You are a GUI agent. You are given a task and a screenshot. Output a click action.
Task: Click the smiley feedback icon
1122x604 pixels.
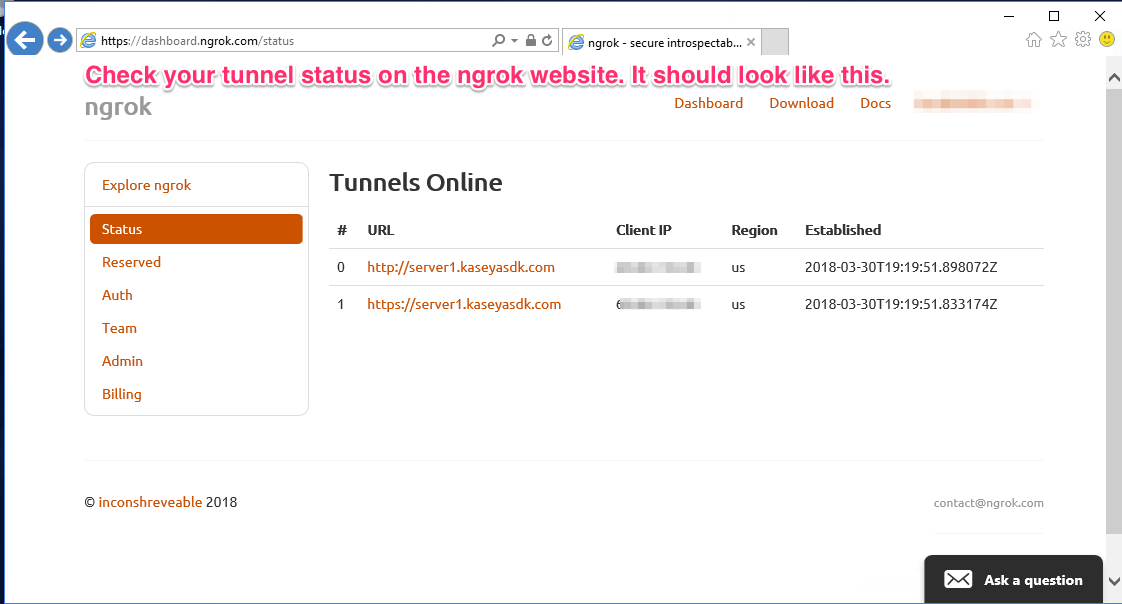click(1107, 39)
